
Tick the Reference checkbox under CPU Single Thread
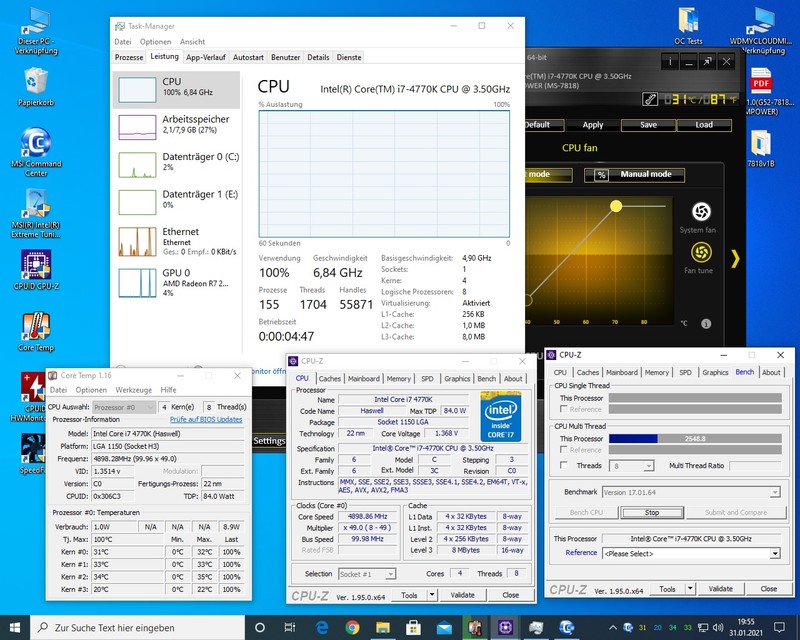564,409
